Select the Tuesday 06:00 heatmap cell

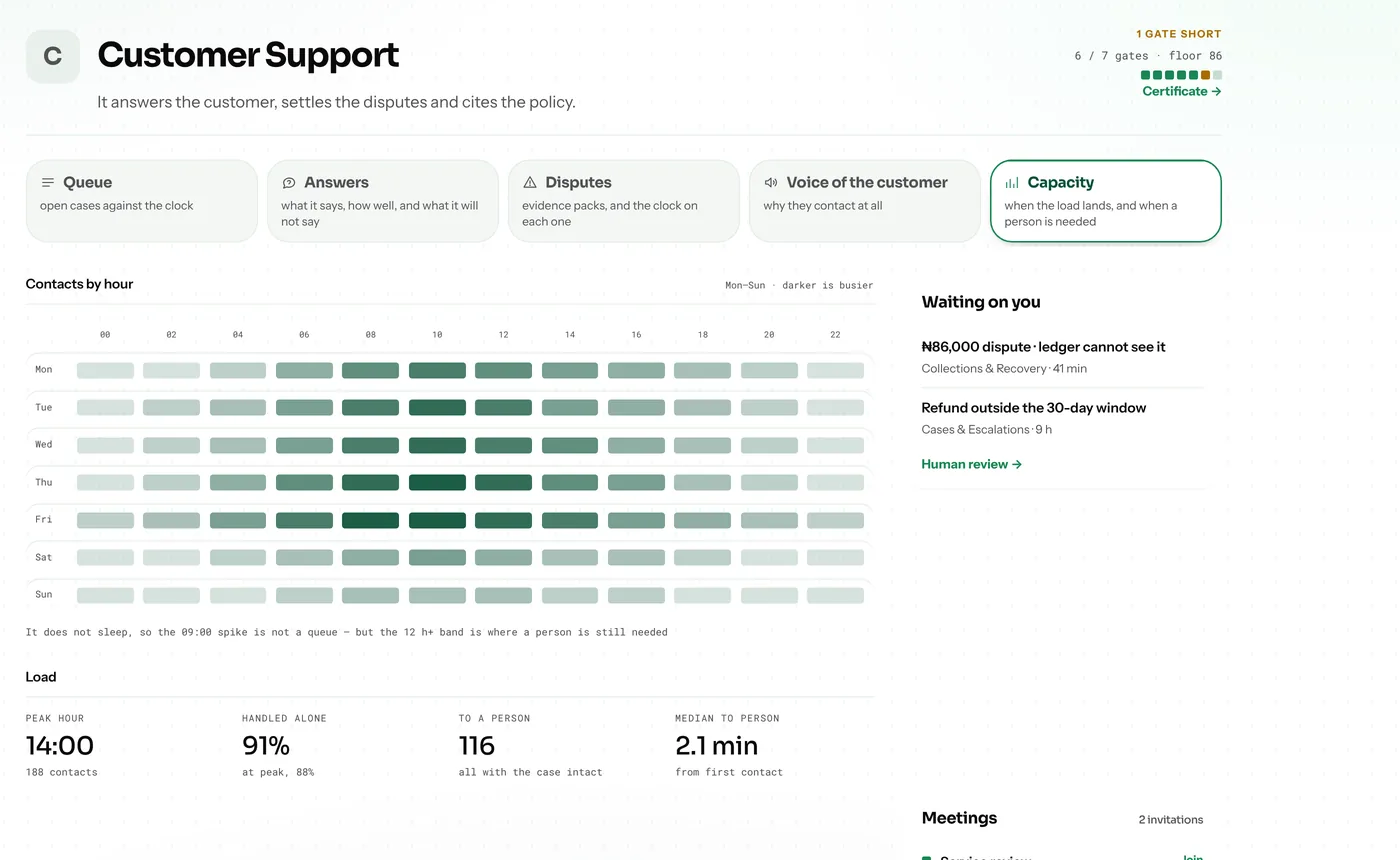click(304, 407)
